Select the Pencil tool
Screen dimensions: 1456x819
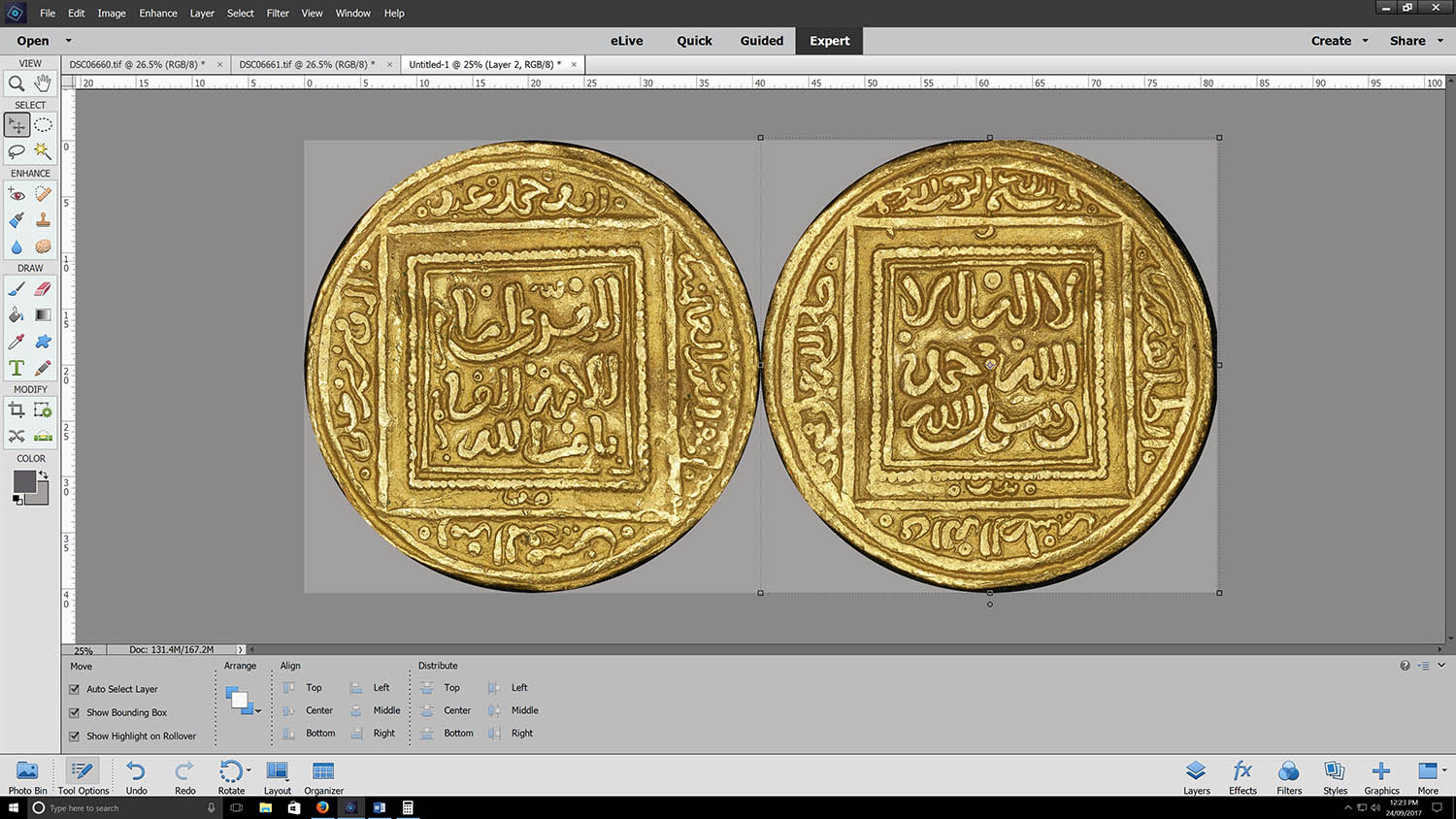[43, 368]
